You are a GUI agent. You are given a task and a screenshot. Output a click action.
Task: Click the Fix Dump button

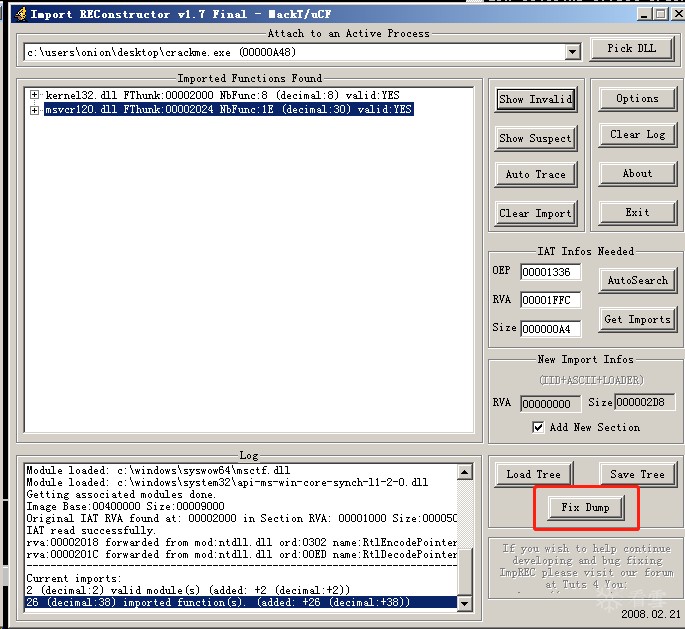click(585, 508)
